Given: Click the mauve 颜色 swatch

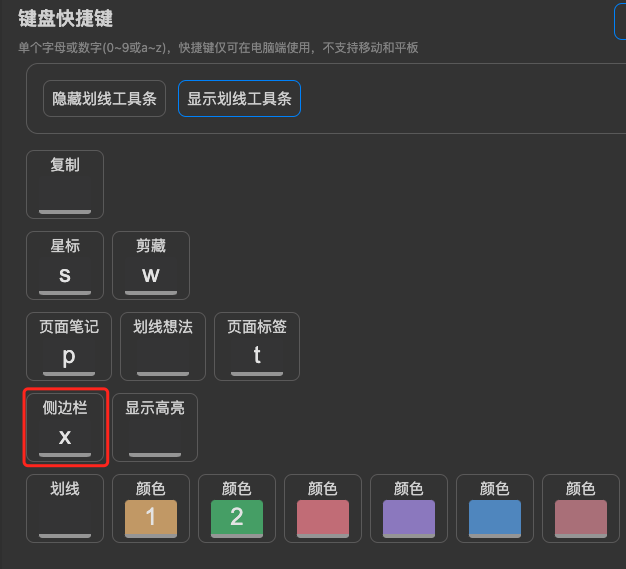Looking at the screenshot, I should pos(581,519).
